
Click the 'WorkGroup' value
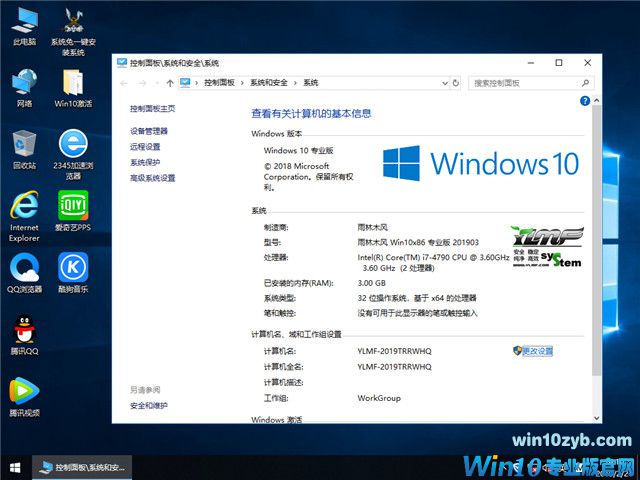(x=379, y=398)
